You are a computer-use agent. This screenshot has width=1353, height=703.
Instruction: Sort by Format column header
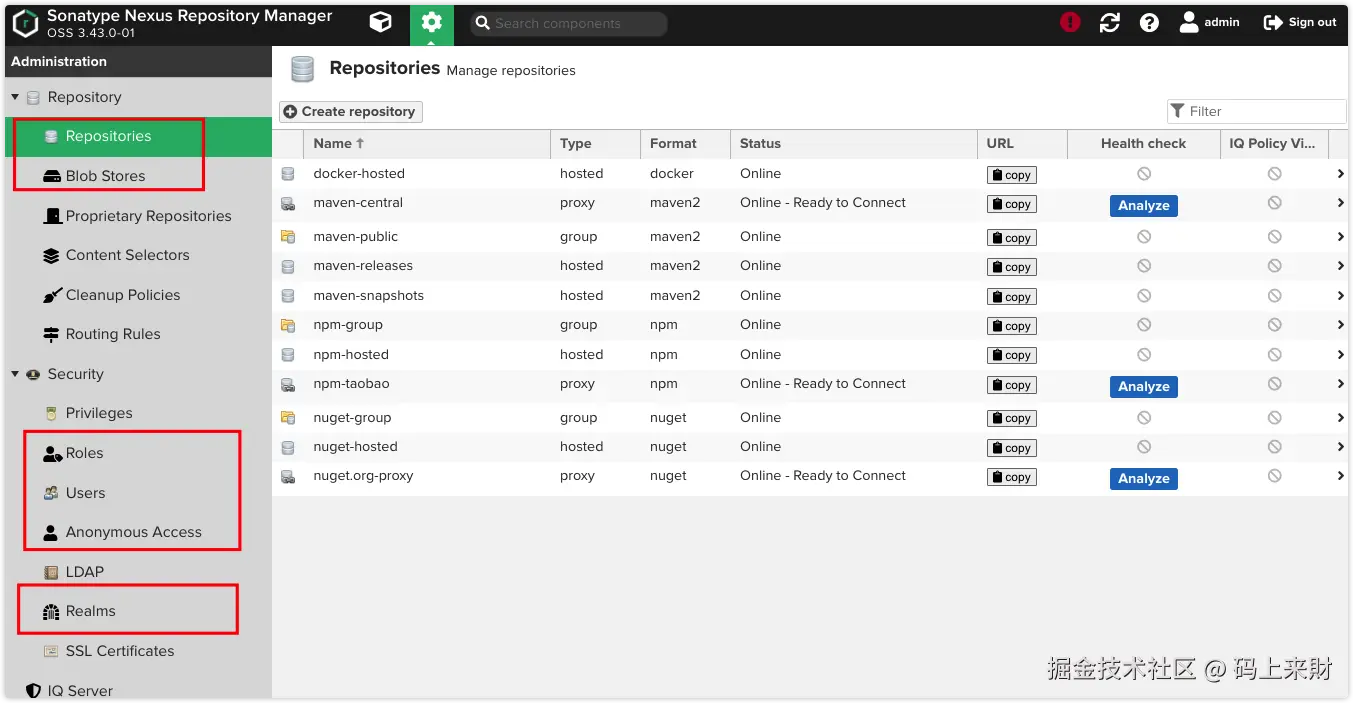pos(685,143)
